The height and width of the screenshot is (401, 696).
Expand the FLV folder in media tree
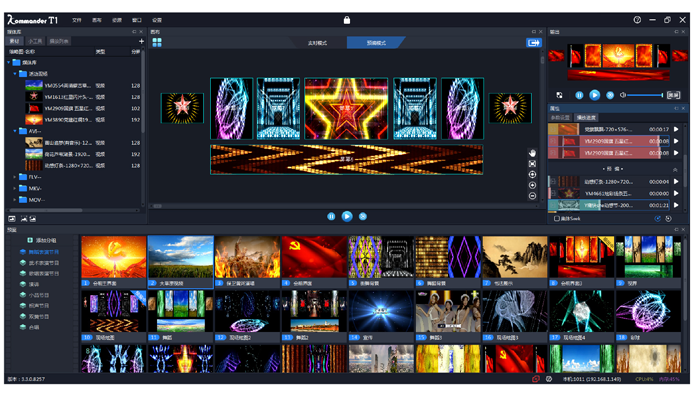[14, 176]
